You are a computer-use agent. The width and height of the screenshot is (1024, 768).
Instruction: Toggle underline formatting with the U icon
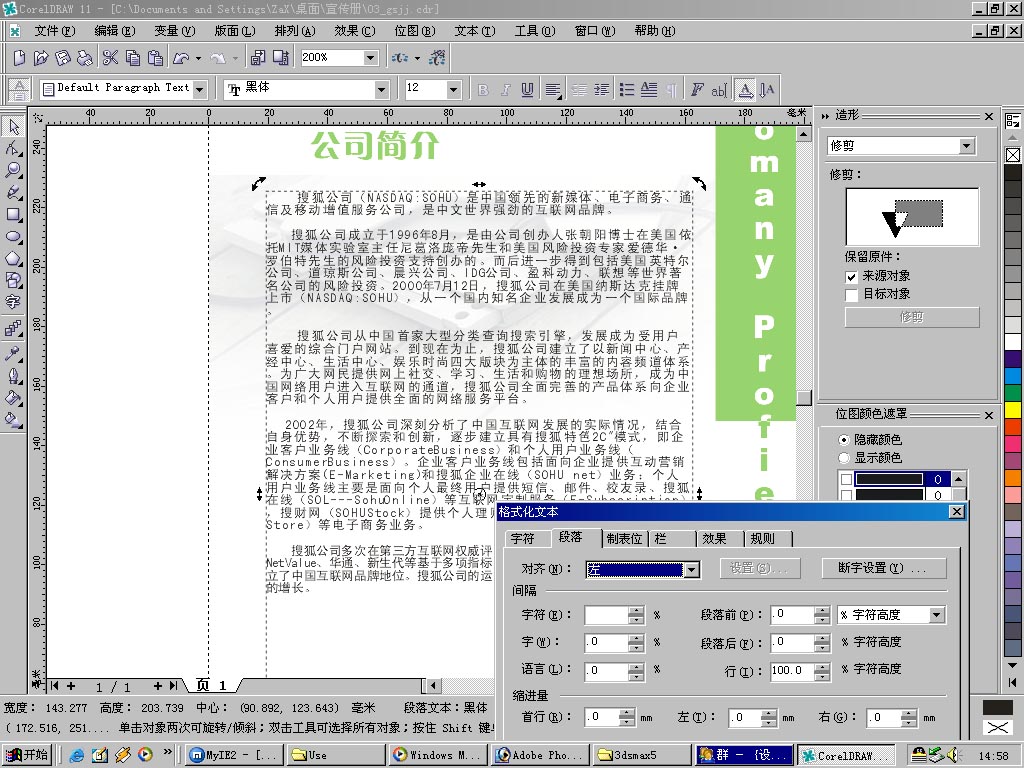pyautogui.click(x=527, y=89)
